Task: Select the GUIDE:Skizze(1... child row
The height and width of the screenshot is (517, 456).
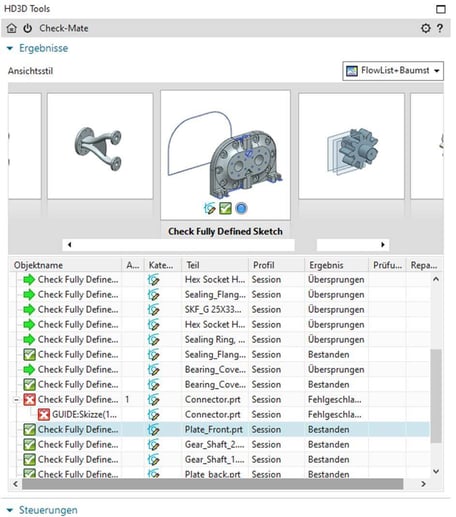Action: click(220, 415)
